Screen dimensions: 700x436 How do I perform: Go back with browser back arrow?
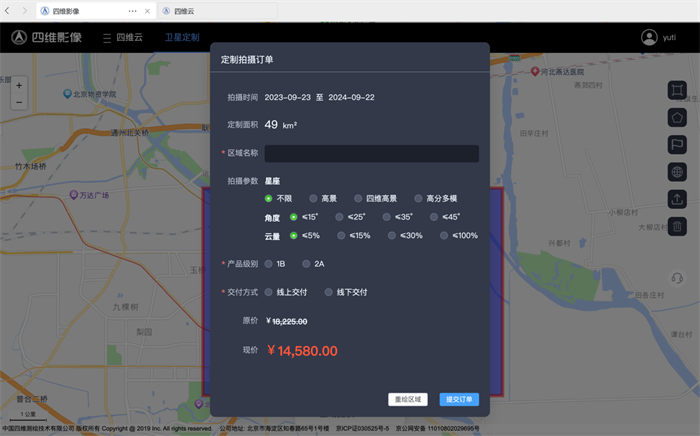(7, 11)
